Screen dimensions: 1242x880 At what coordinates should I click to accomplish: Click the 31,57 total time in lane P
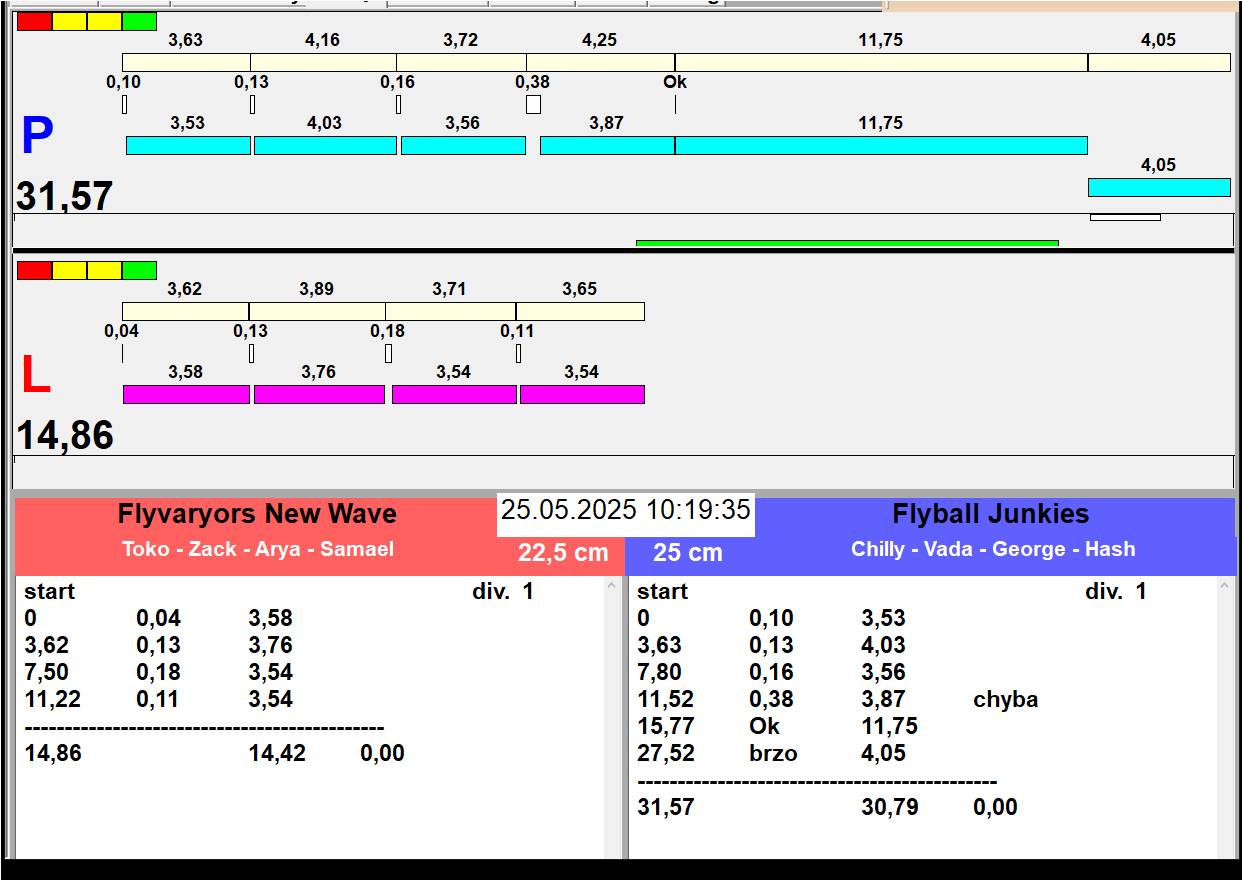tap(64, 196)
